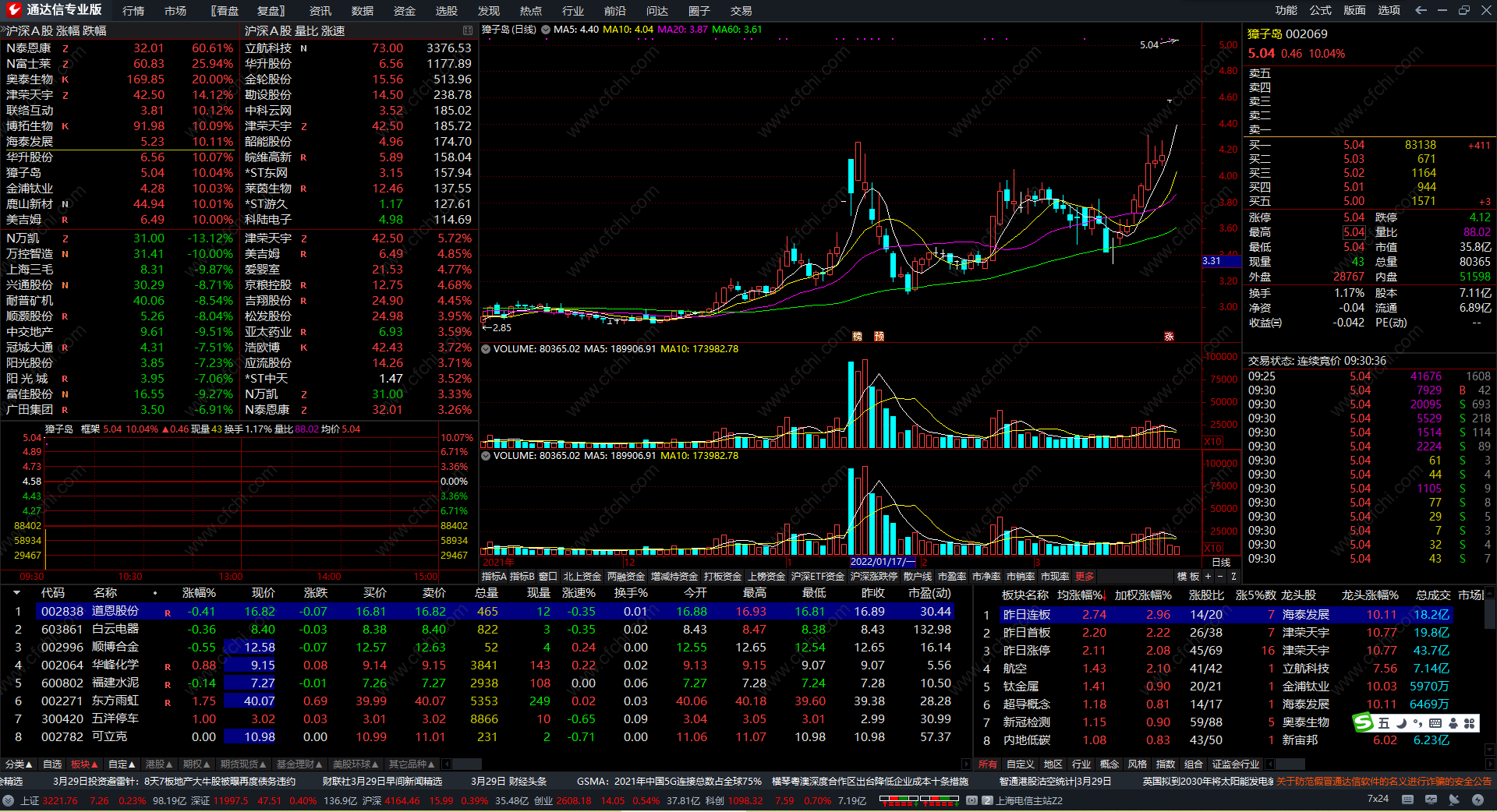Open the 交易 menu
Screen dimensions: 1497x812
coord(741,11)
